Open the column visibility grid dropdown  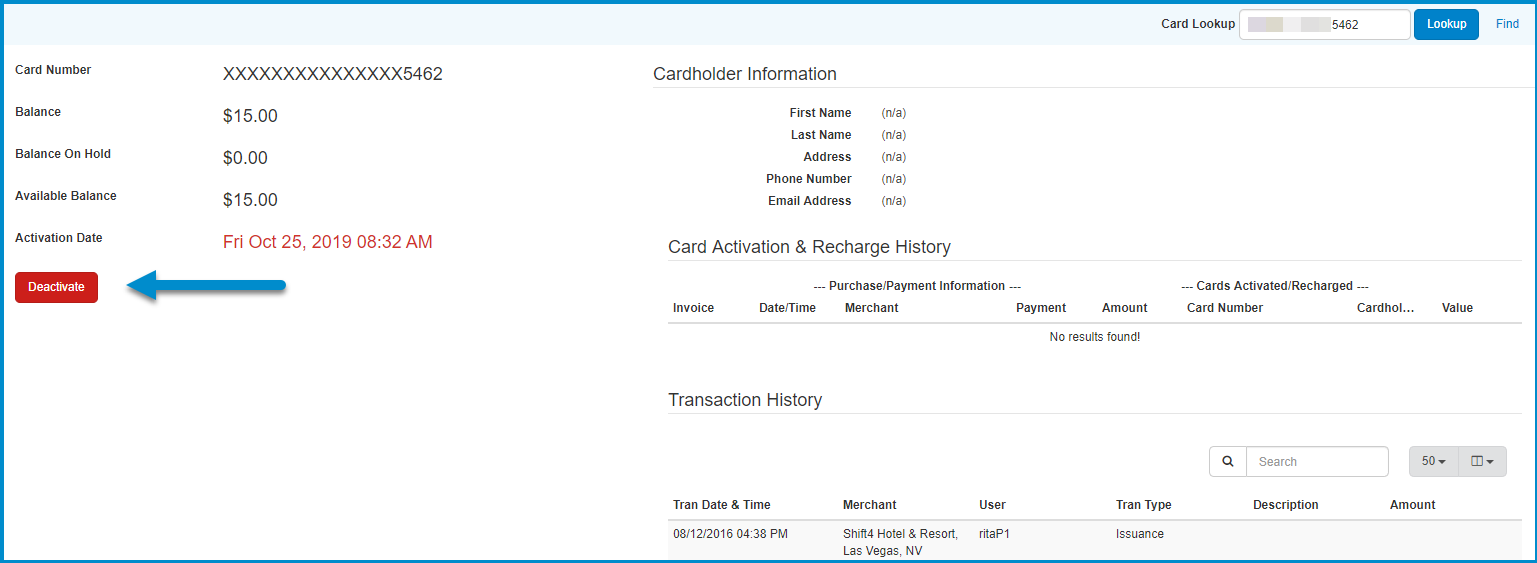(1482, 461)
